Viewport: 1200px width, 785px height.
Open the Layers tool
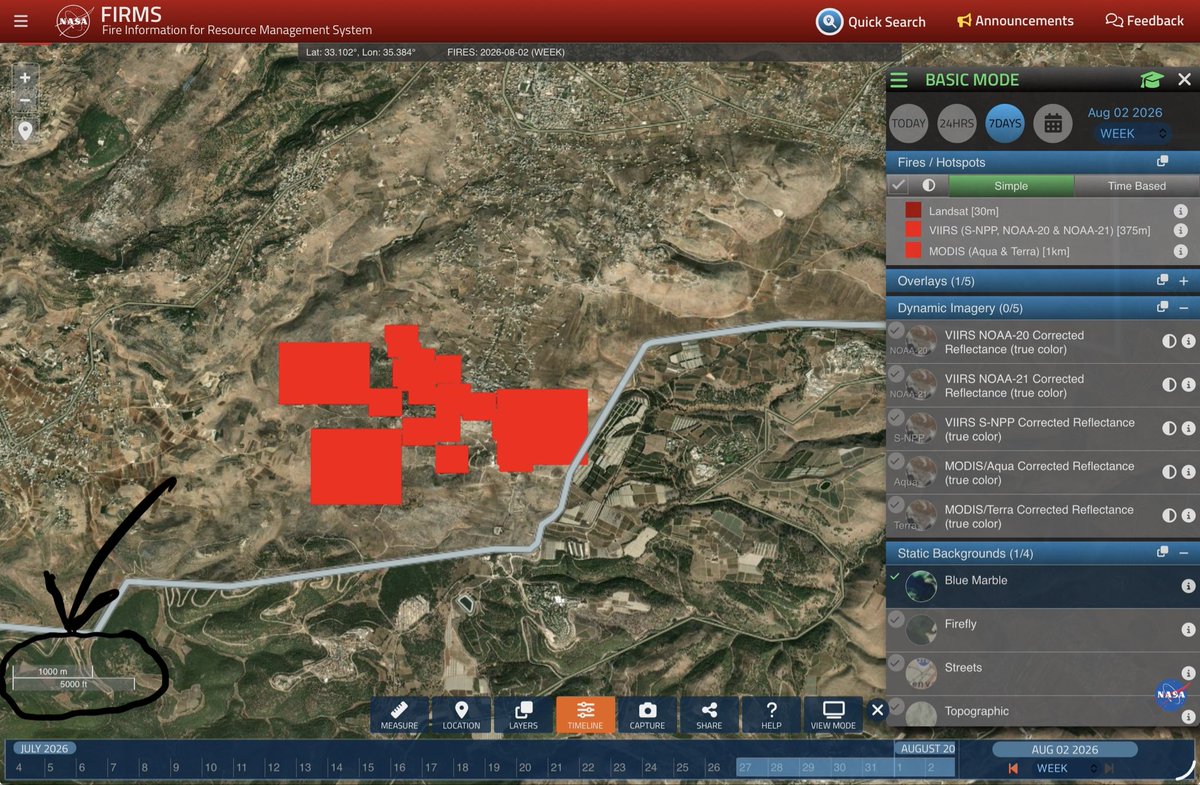(523, 714)
